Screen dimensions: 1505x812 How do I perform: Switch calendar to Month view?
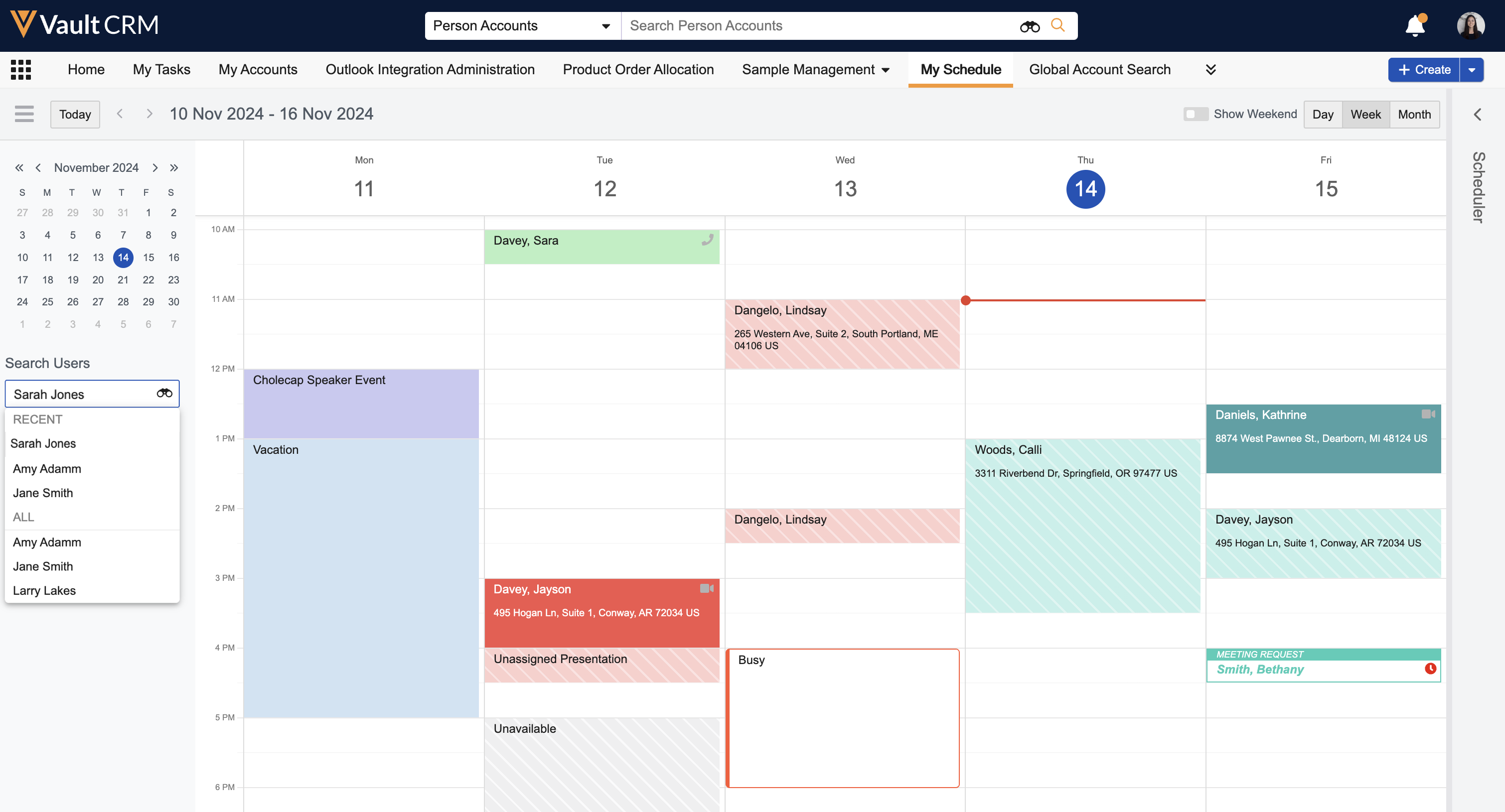pyautogui.click(x=1414, y=114)
